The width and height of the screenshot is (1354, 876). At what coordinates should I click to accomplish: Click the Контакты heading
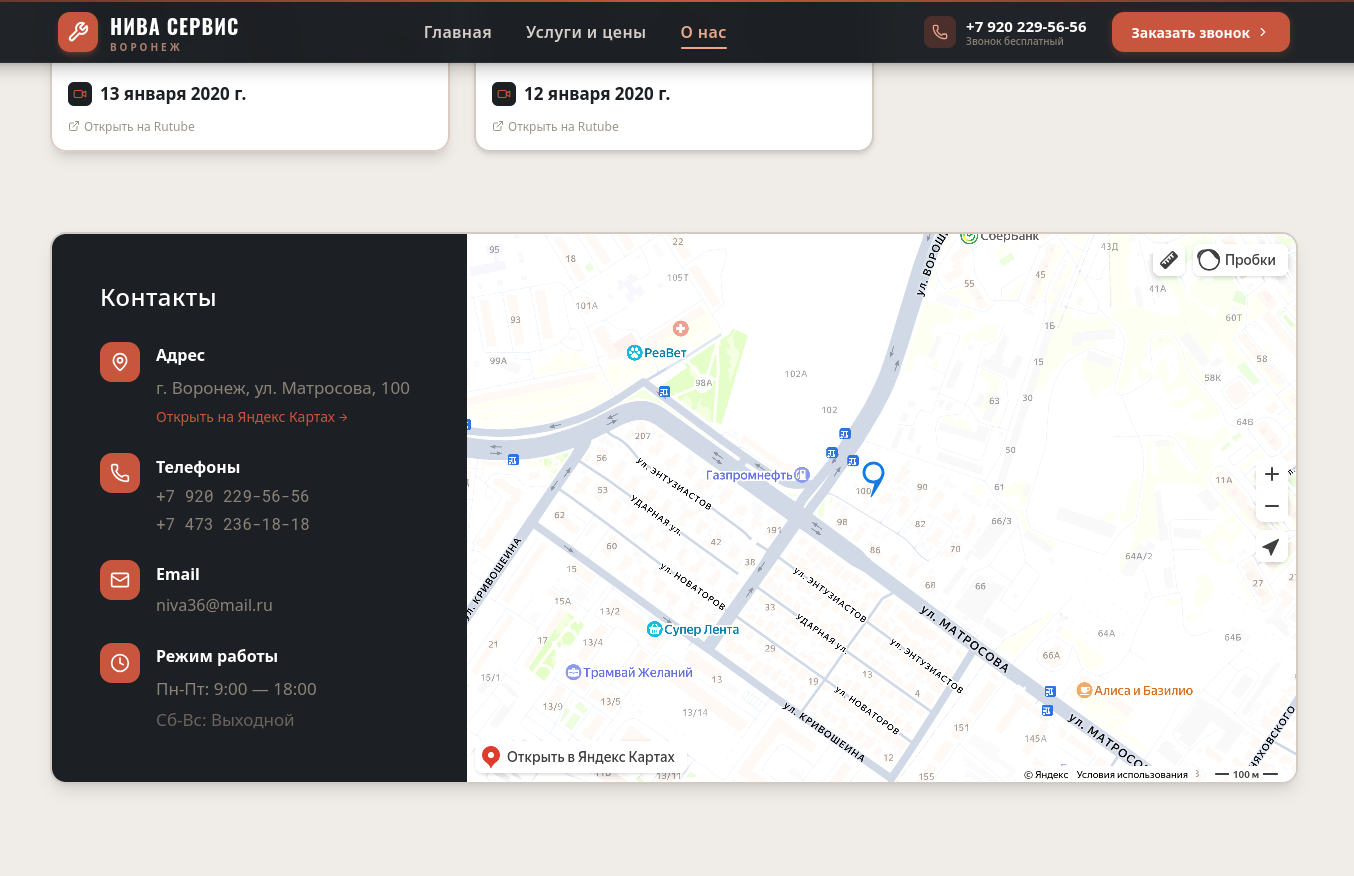click(158, 298)
